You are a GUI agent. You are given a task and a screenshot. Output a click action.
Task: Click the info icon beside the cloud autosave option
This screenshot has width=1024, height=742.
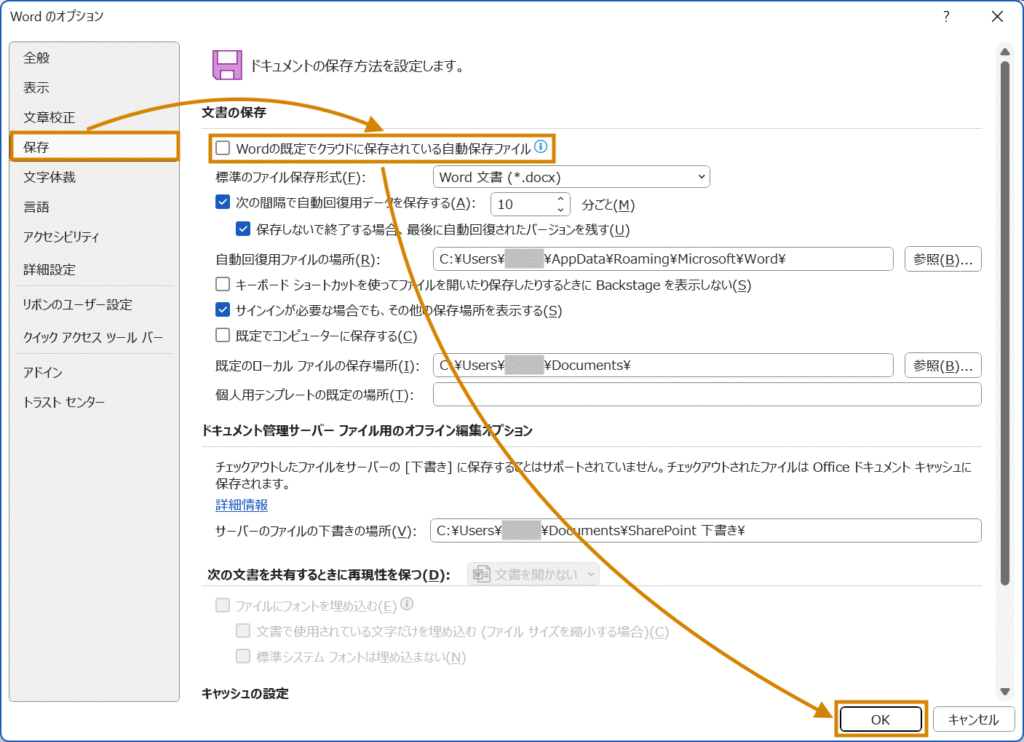tap(541, 146)
